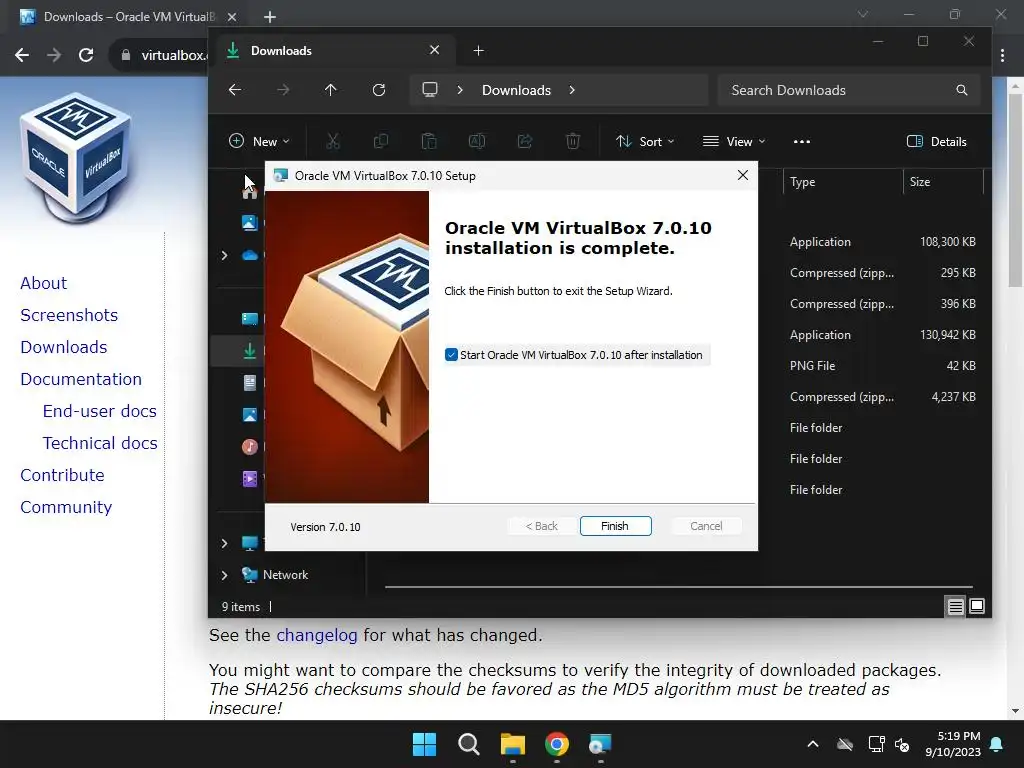Uncheck Start Oracle VM VirtualBox after installation
The image size is (1024, 768).
click(451, 355)
